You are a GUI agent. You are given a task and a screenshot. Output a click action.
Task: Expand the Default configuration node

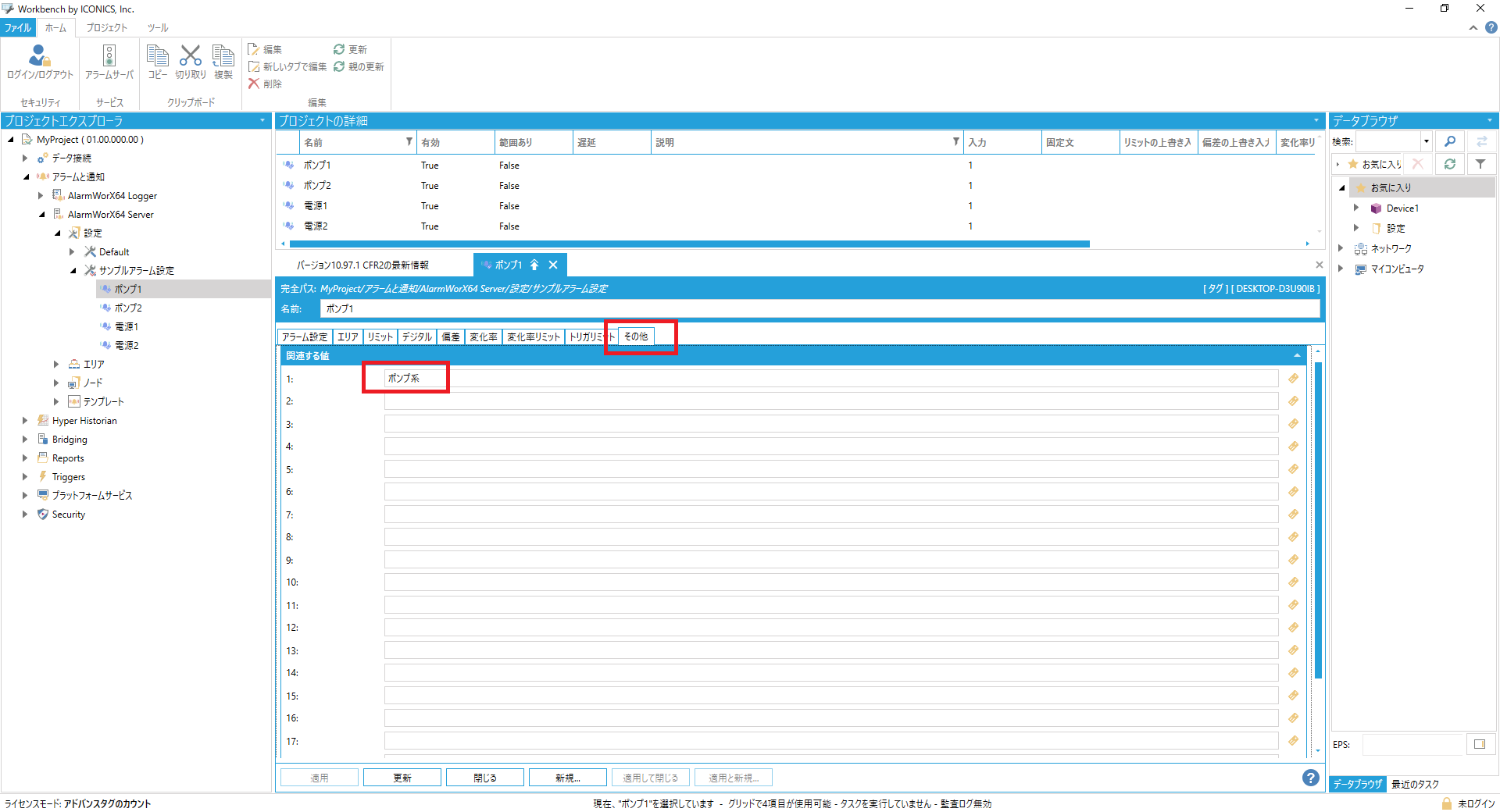tap(72, 252)
